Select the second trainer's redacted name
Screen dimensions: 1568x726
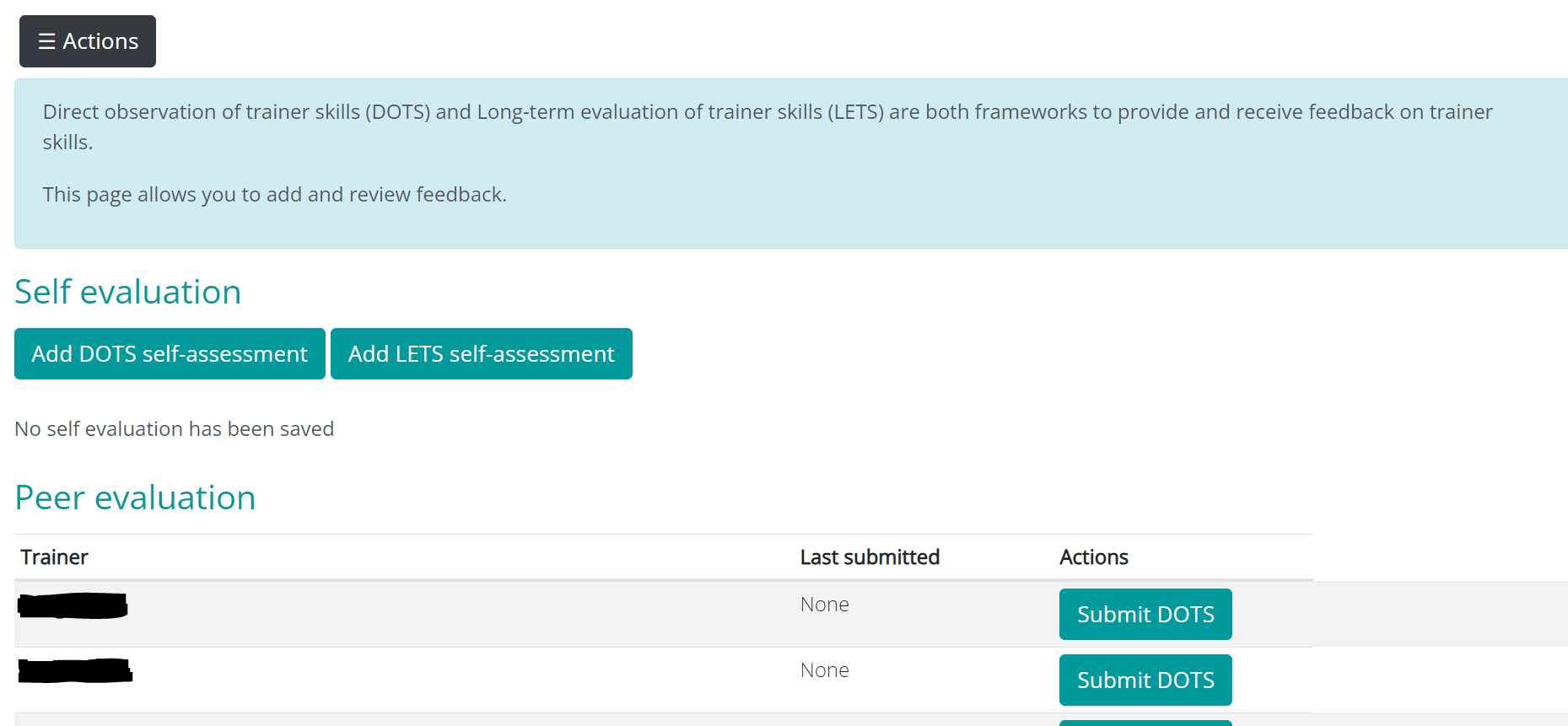click(75, 671)
